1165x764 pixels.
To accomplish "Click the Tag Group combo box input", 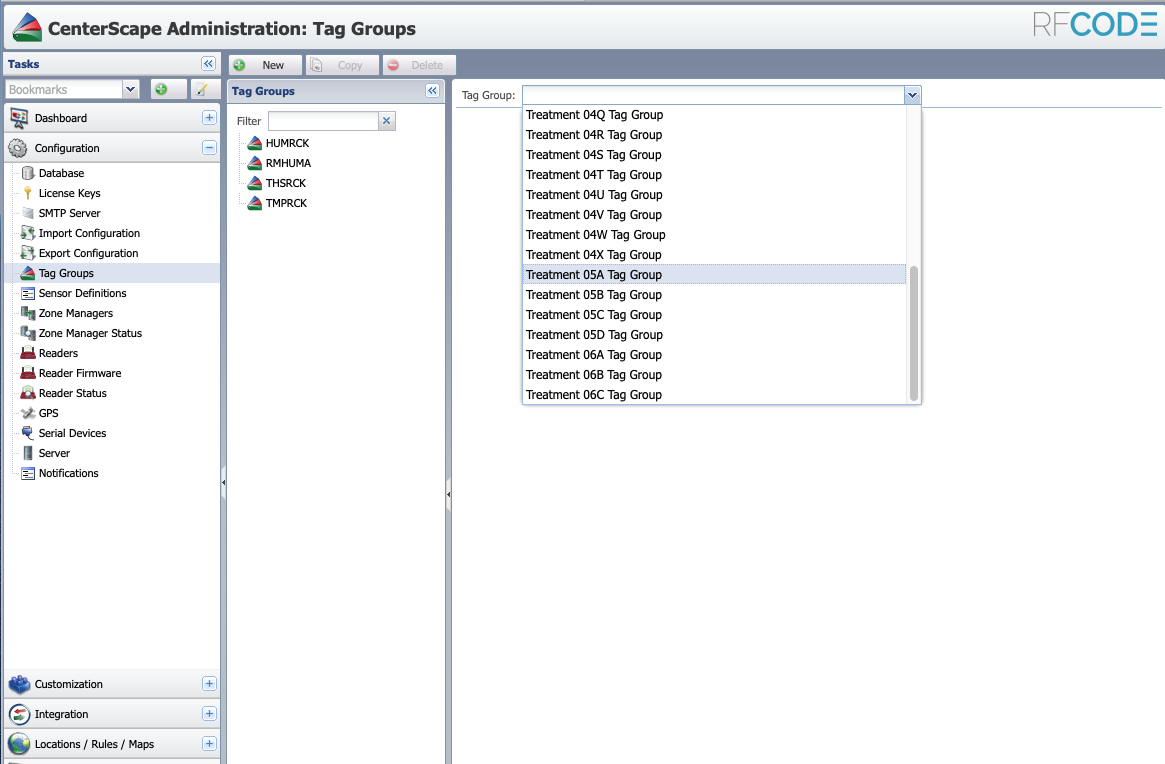I will click(713, 95).
